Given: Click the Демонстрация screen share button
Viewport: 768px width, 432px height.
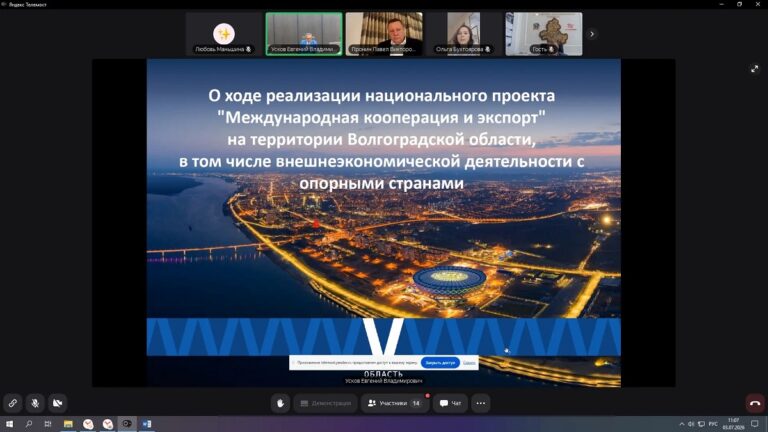Looking at the screenshot, I should point(326,403).
